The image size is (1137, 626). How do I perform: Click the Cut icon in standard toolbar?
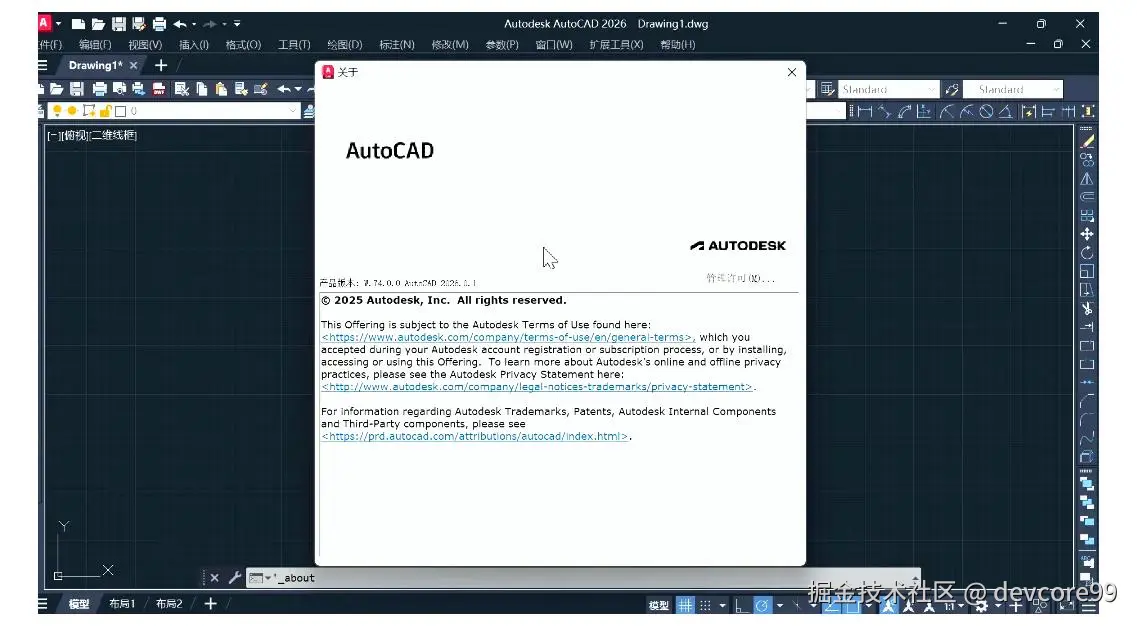(x=182, y=89)
